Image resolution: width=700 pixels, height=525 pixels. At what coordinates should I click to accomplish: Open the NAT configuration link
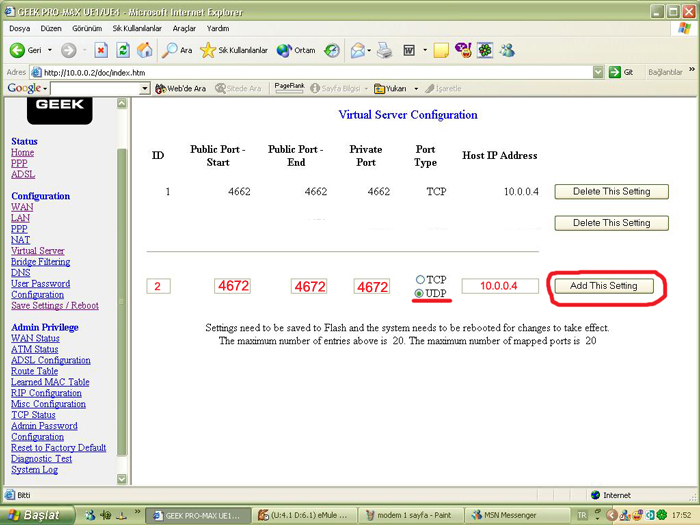coord(21,240)
